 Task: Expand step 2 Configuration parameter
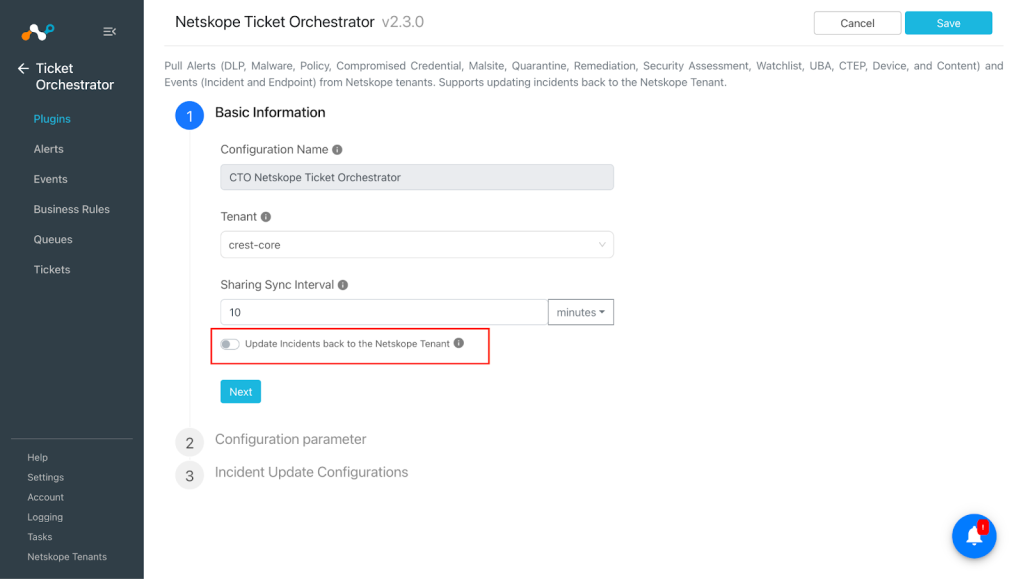point(291,439)
